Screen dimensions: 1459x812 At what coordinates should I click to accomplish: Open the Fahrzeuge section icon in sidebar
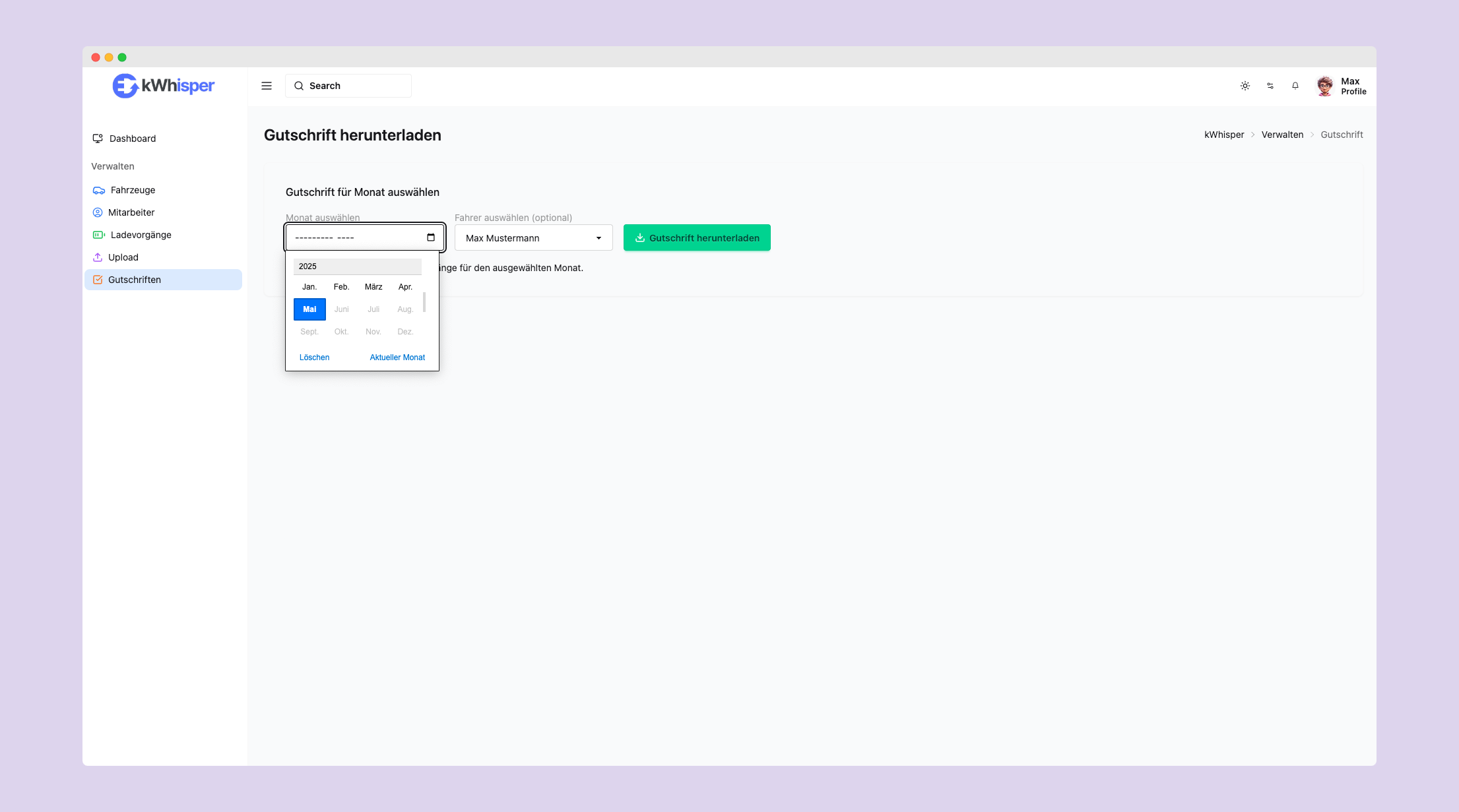pos(98,190)
